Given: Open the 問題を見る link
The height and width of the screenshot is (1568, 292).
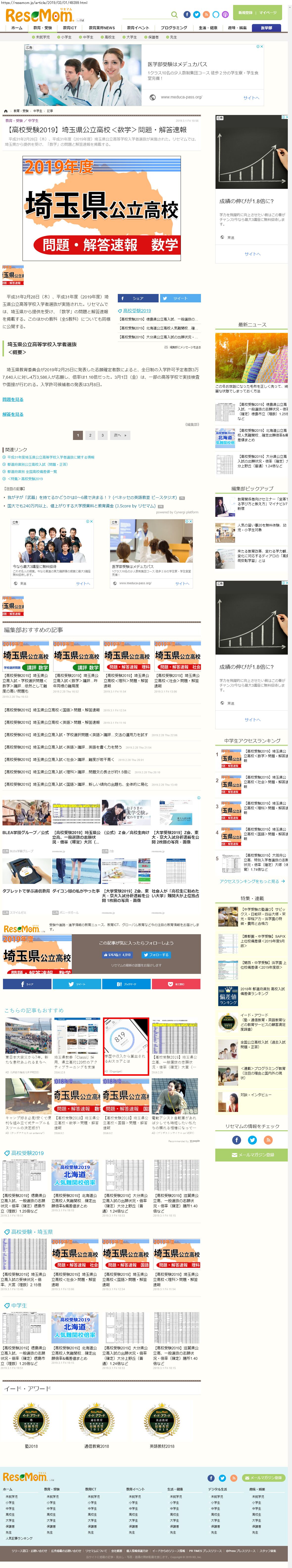Looking at the screenshot, I should pyautogui.click(x=13, y=399).
